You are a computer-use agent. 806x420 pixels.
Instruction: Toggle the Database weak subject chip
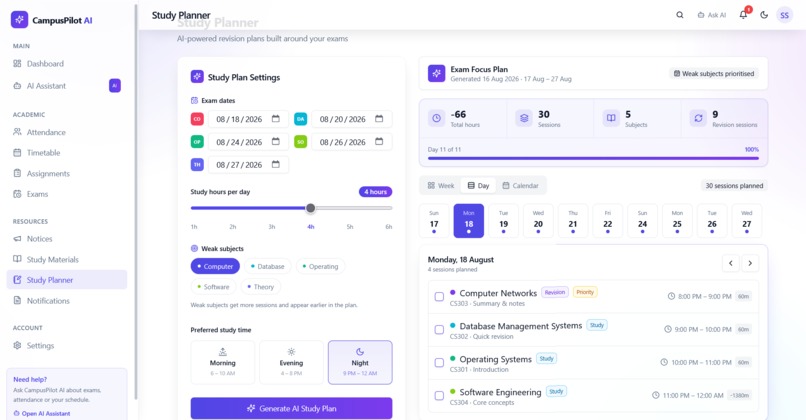click(267, 266)
